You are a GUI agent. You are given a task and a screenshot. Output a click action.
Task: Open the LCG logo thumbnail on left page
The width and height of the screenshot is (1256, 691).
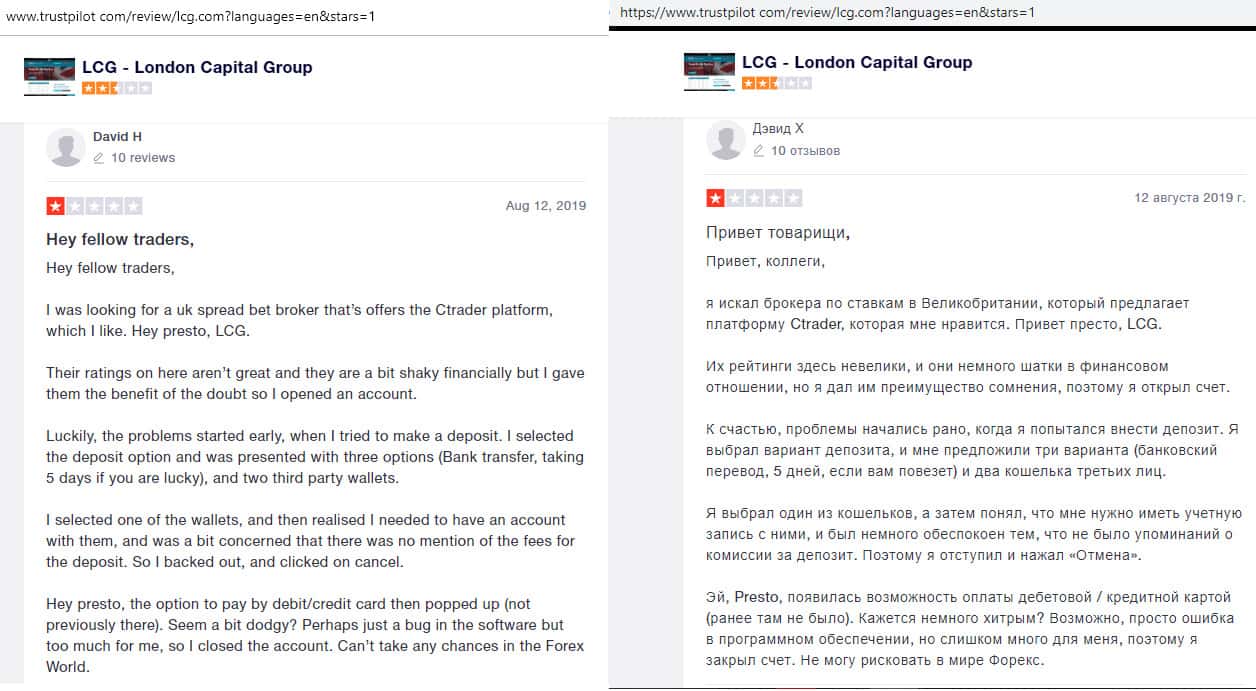coord(49,75)
